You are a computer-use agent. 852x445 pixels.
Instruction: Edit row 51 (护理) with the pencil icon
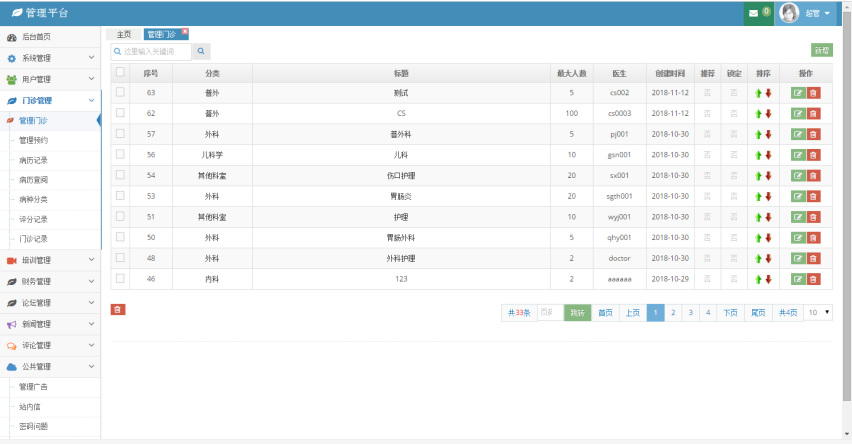click(x=798, y=217)
